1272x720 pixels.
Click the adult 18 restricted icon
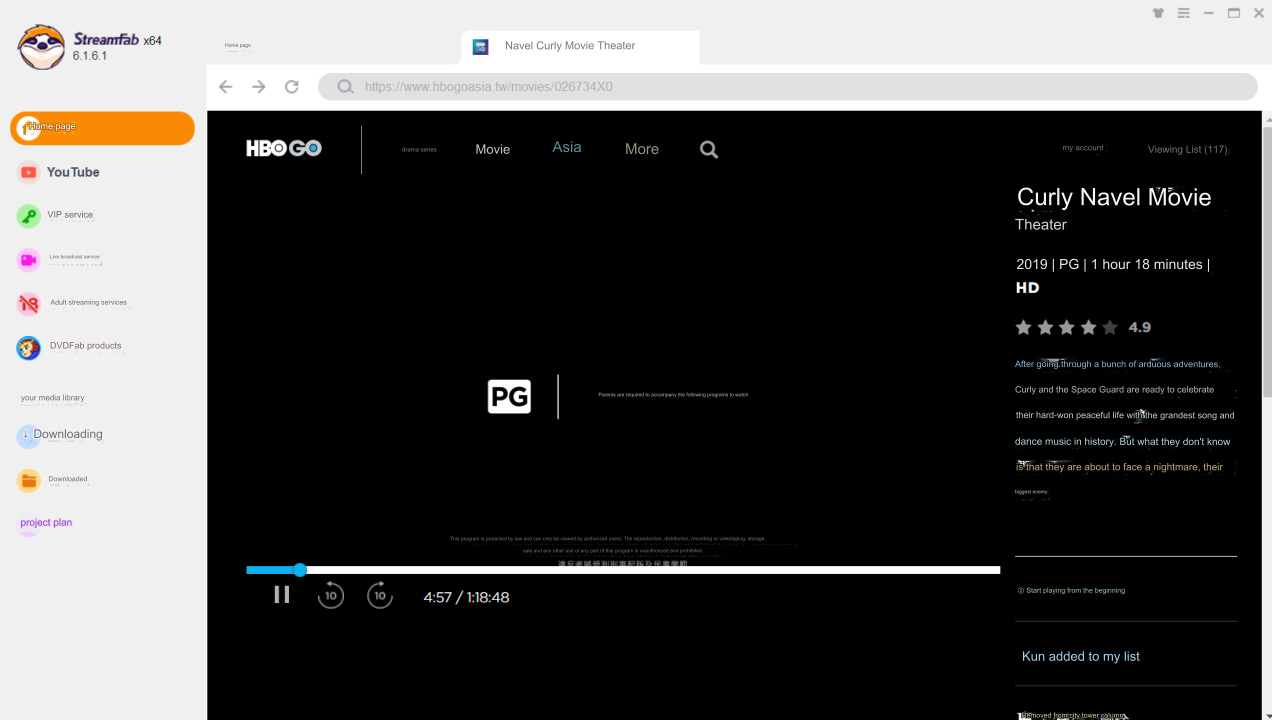pyautogui.click(x=29, y=304)
